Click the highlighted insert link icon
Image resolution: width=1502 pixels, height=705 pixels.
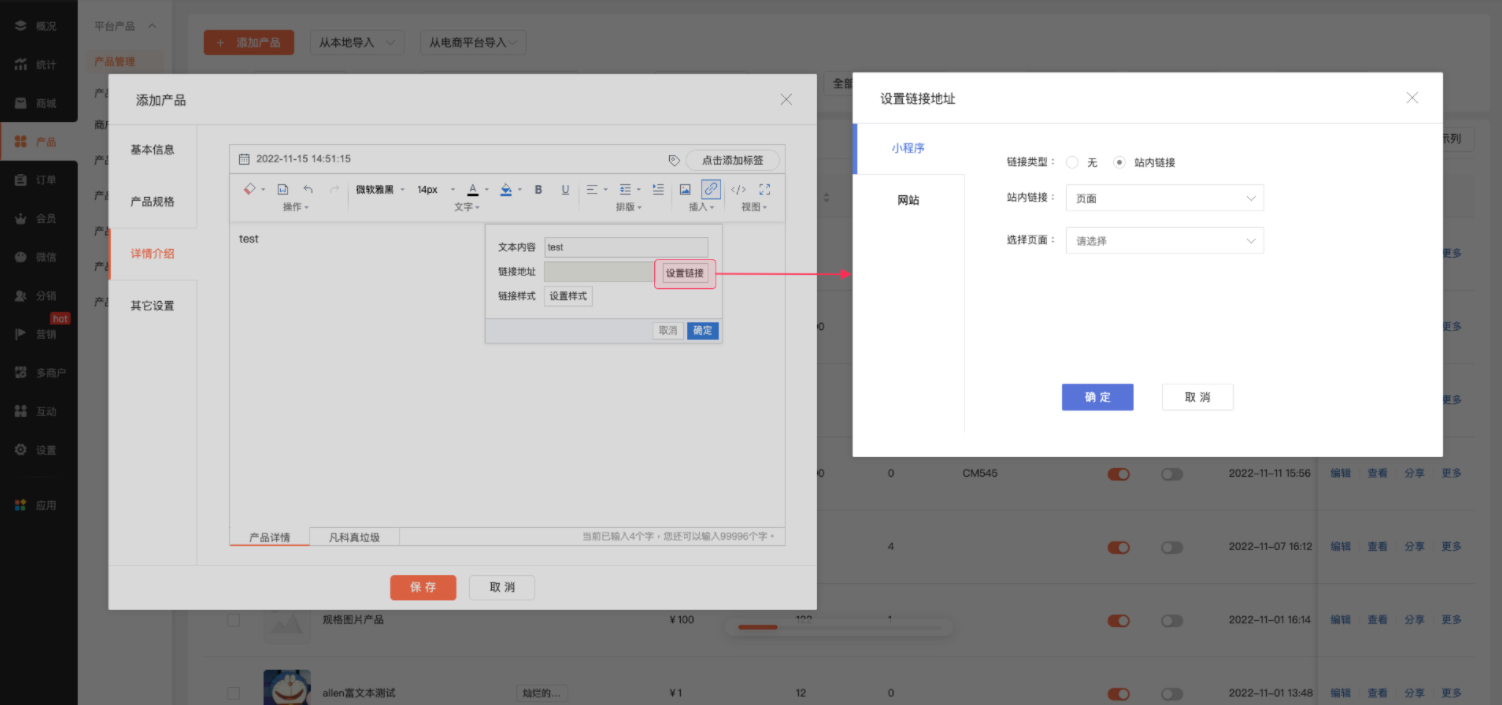[711, 189]
